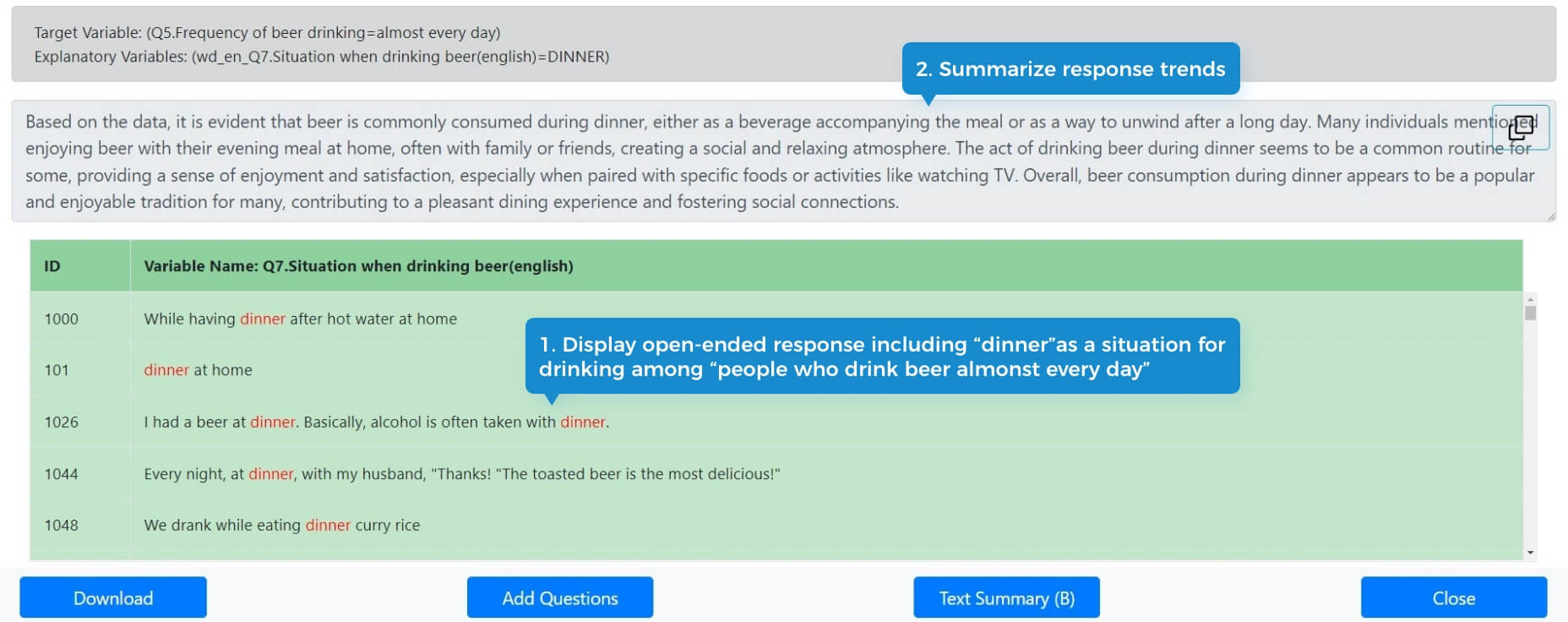1568x622 pixels.
Task: Select row 101 'dinner at home'
Action: (776, 370)
